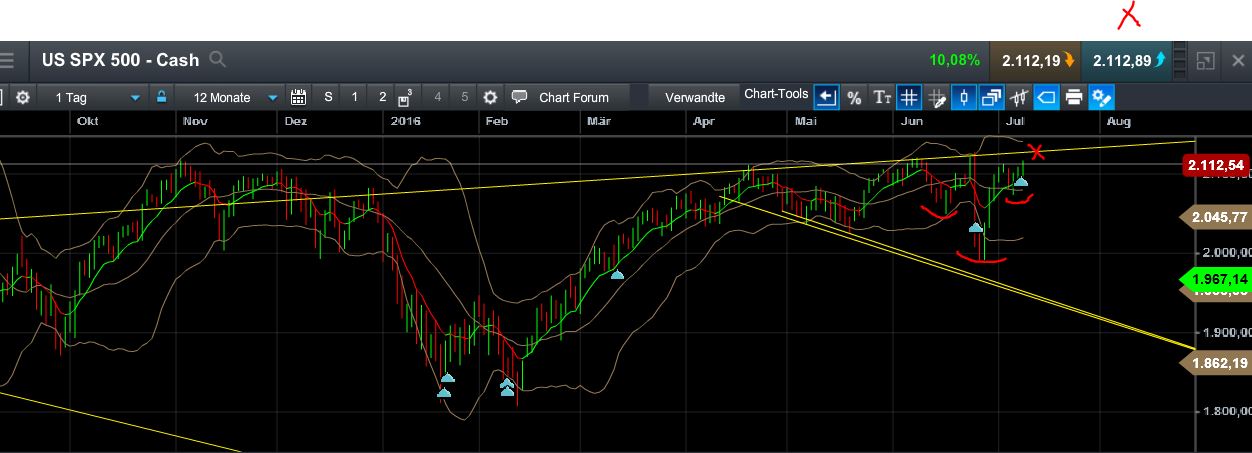1252x453 pixels.
Task: Load chart layout 2
Action: [x=381, y=97]
